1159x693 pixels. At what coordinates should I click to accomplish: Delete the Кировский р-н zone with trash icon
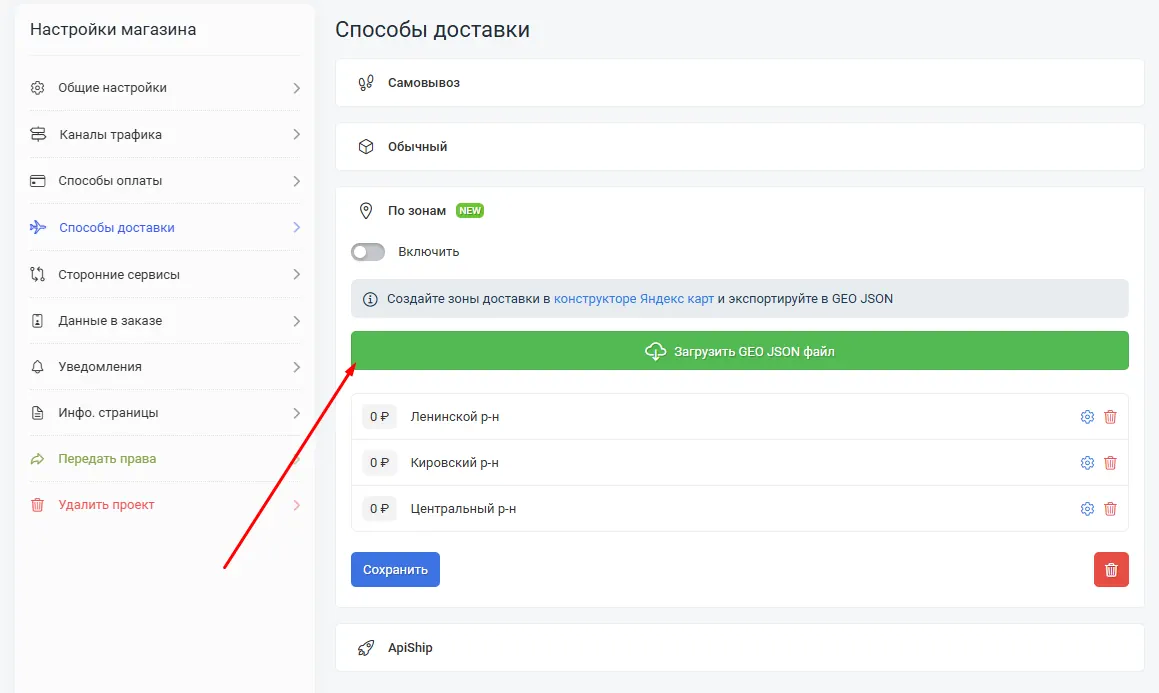tap(1110, 463)
